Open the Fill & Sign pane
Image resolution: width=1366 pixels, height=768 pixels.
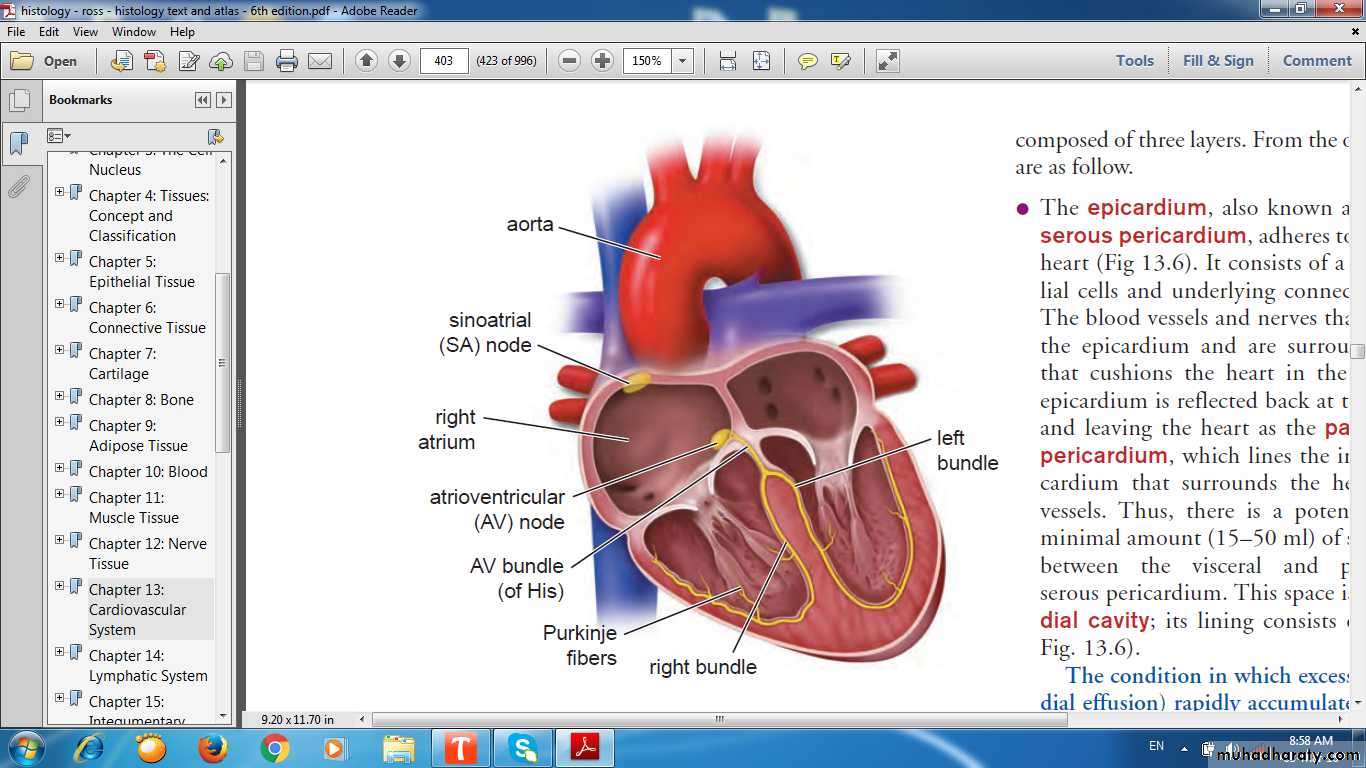1217,60
